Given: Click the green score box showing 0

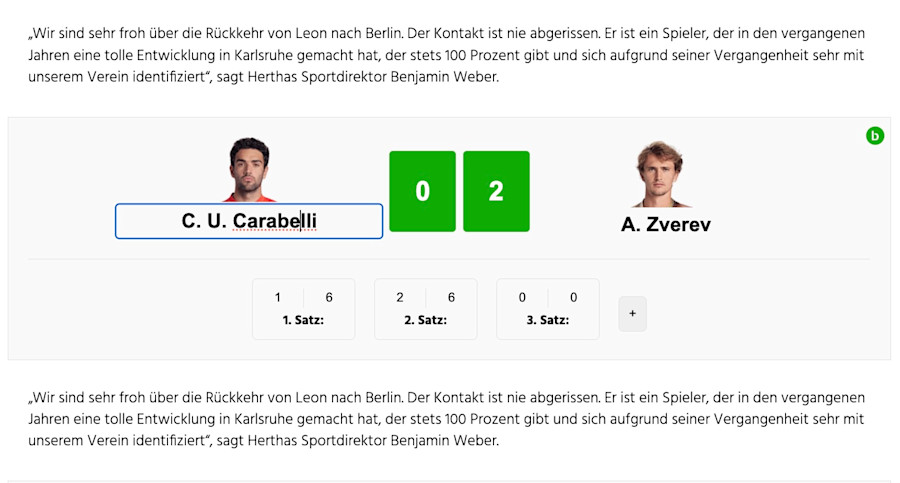Looking at the screenshot, I should [x=422, y=191].
